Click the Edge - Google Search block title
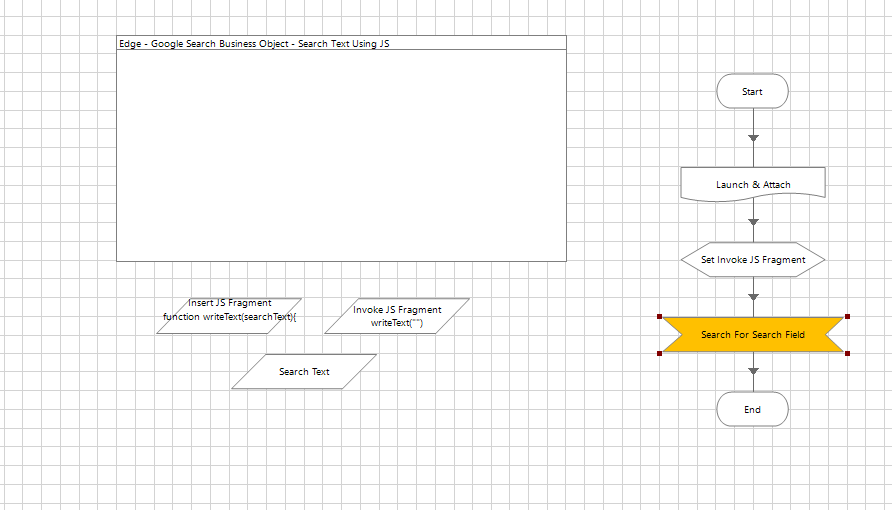Viewport: 892px width, 510px height. point(254,43)
